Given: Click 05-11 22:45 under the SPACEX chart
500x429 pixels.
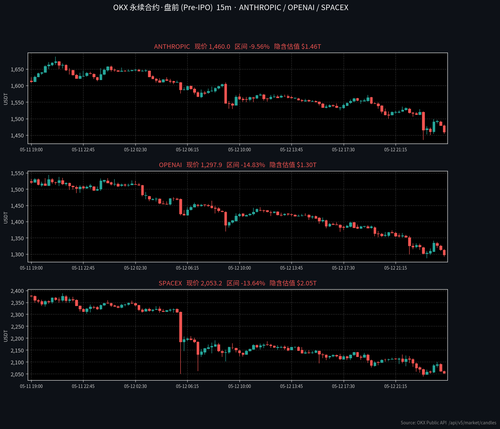Looking at the screenshot, I should point(83,386).
